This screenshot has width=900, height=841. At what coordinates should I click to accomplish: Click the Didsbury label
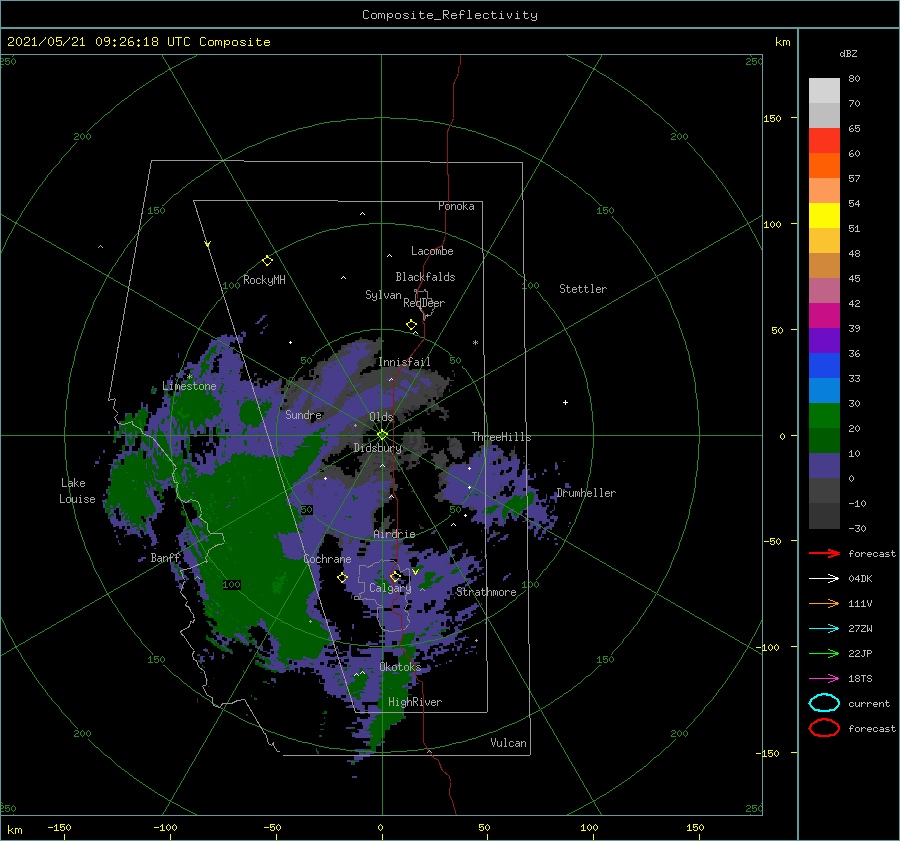click(x=377, y=448)
